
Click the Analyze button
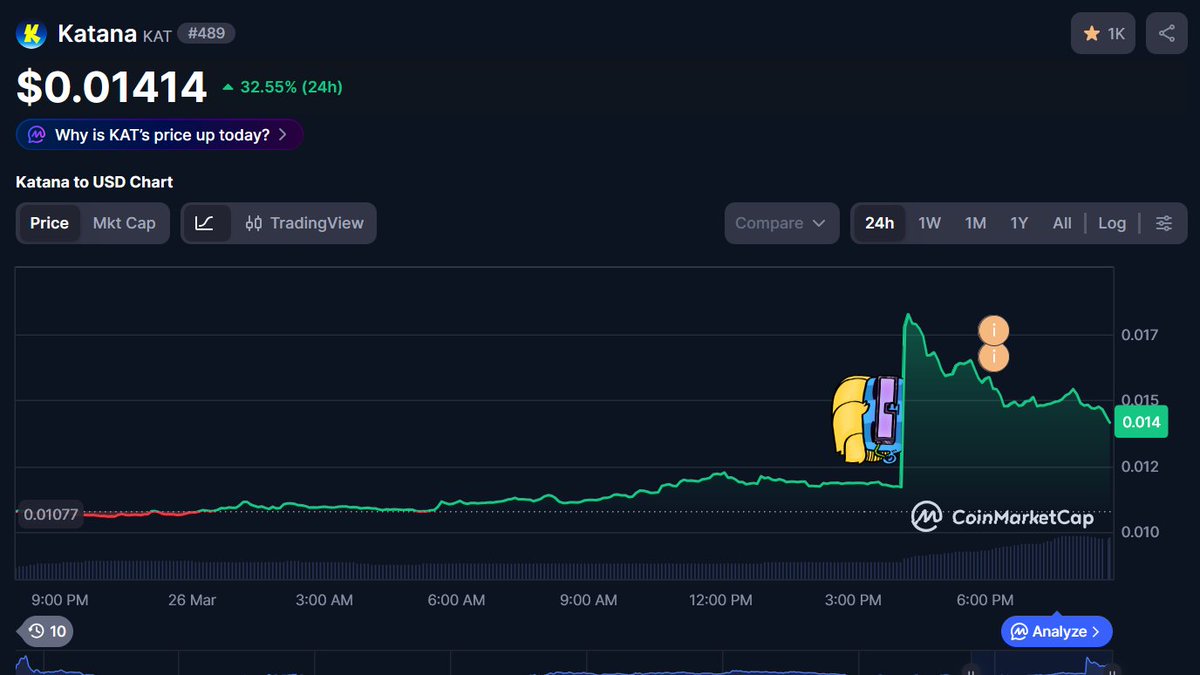point(1056,632)
